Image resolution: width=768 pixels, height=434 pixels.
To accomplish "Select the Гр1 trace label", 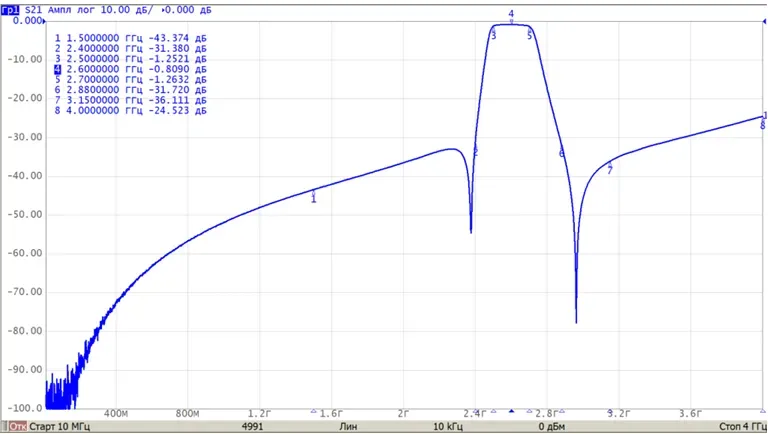I will coord(10,10).
